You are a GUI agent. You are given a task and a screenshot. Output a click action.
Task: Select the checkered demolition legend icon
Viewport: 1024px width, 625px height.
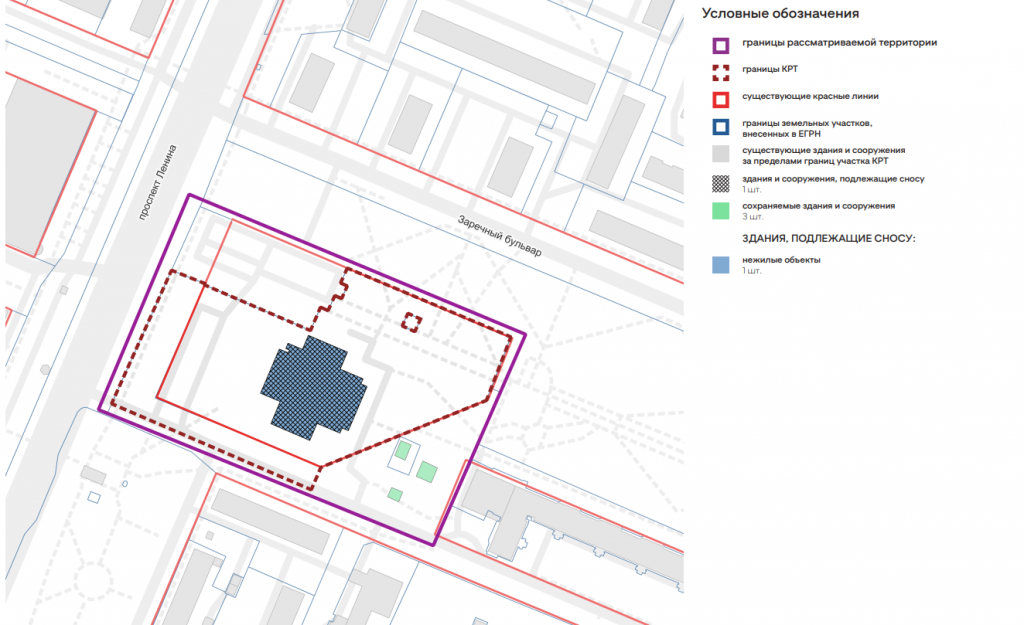point(719,183)
